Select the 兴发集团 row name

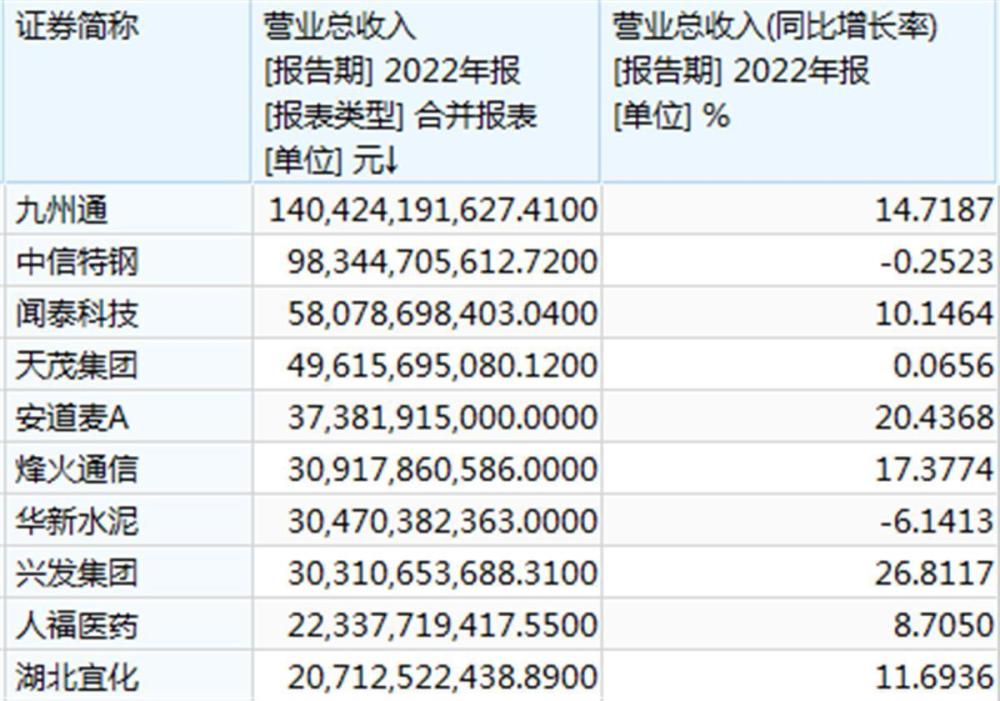point(77,573)
